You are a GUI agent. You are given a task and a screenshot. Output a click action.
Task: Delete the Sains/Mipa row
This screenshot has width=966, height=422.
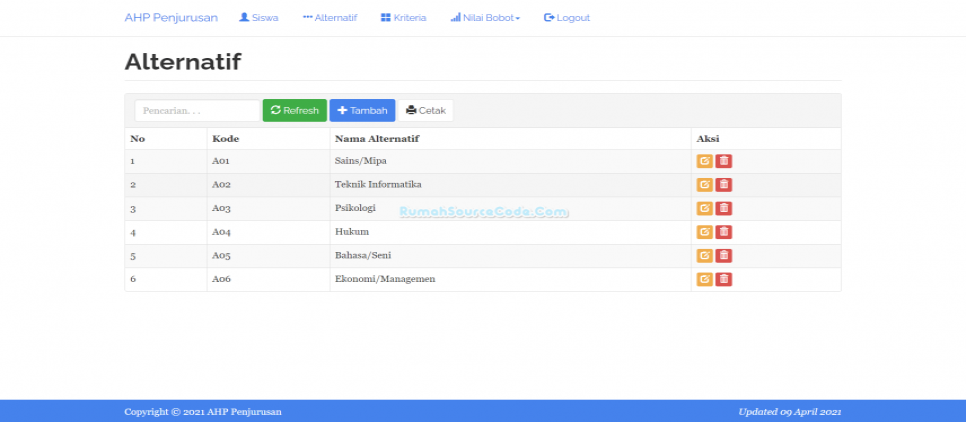[724, 161]
